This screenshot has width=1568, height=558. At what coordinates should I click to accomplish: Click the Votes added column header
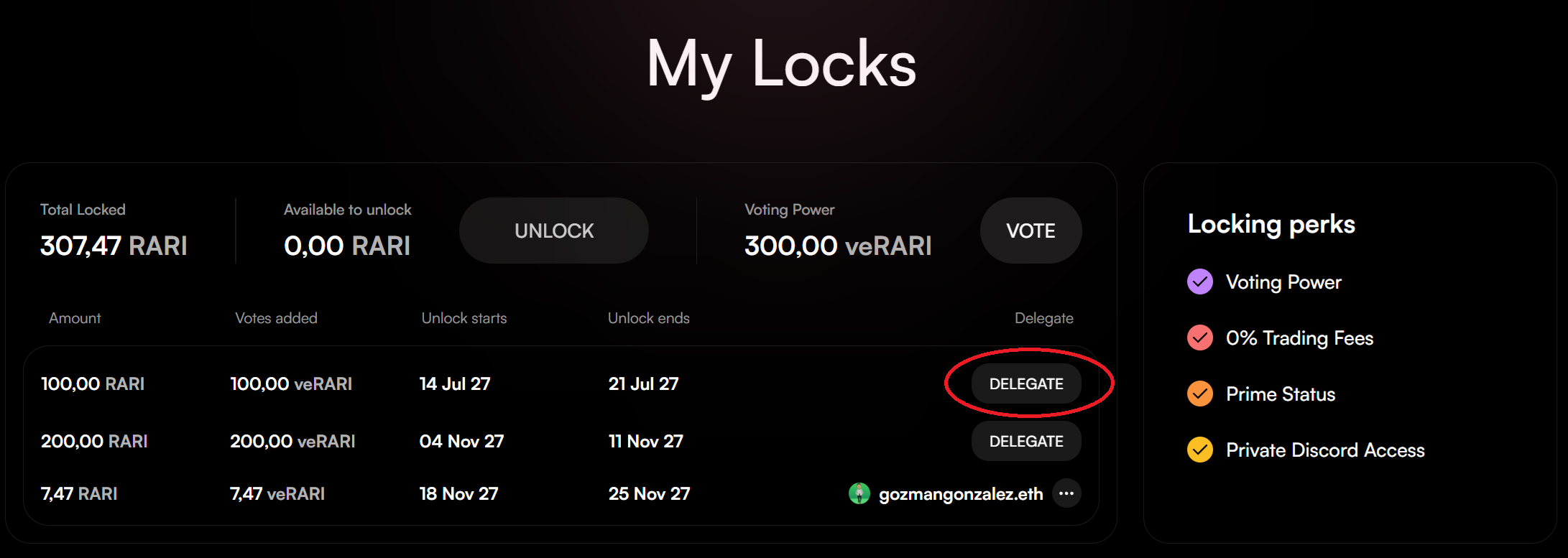click(x=276, y=318)
